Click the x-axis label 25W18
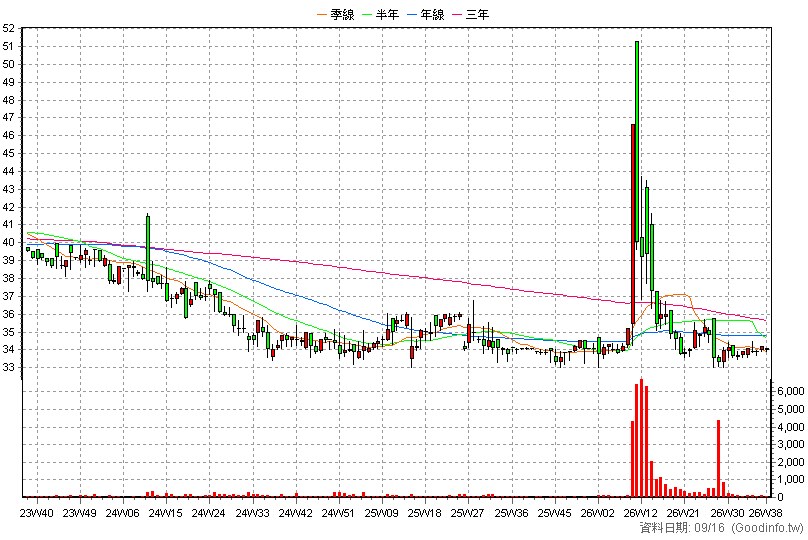The image size is (808, 540). click(424, 513)
